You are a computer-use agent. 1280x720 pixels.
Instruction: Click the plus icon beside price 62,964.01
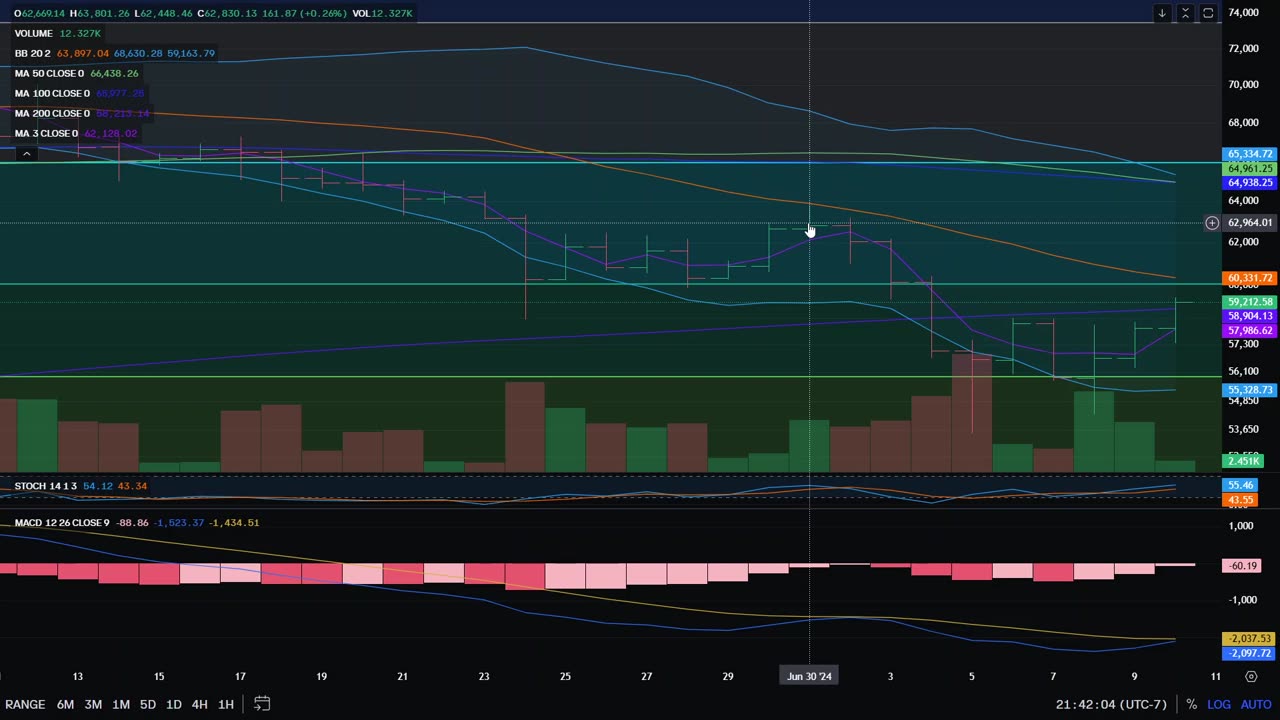pyautogui.click(x=1212, y=223)
